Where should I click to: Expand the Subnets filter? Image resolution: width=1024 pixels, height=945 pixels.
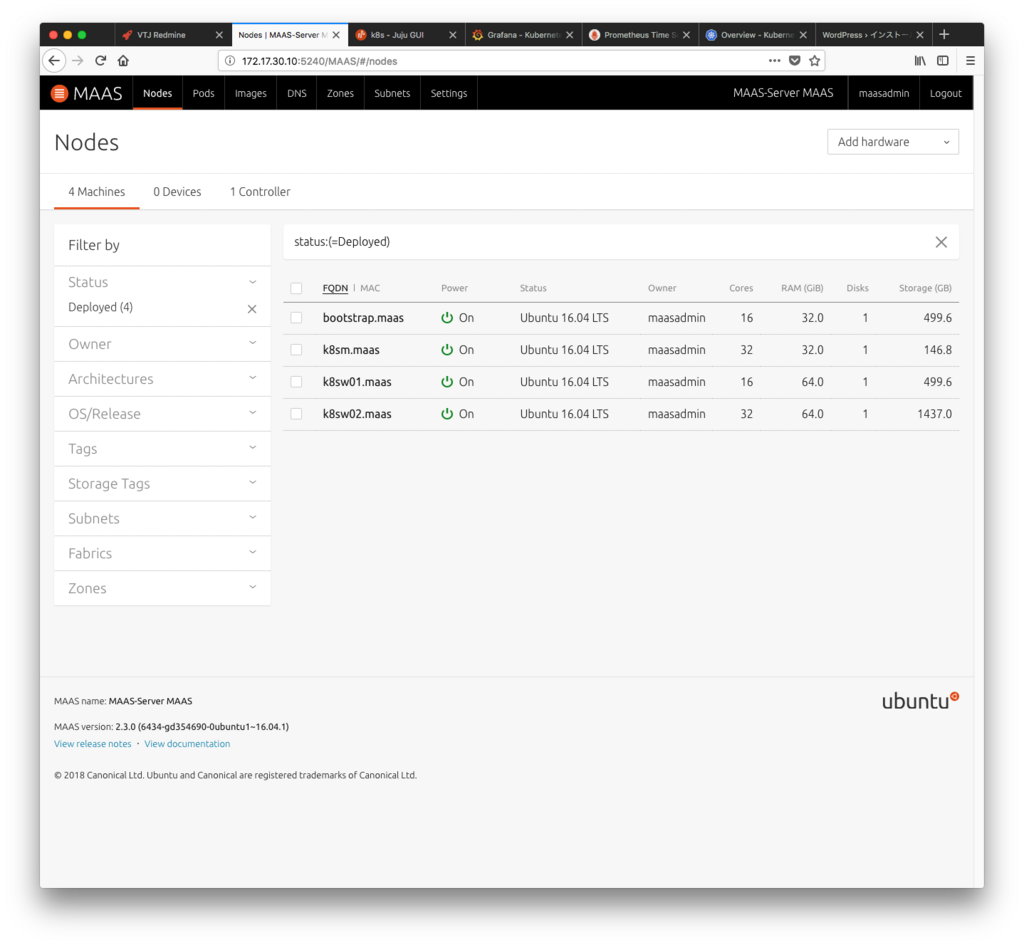pos(162,519)
